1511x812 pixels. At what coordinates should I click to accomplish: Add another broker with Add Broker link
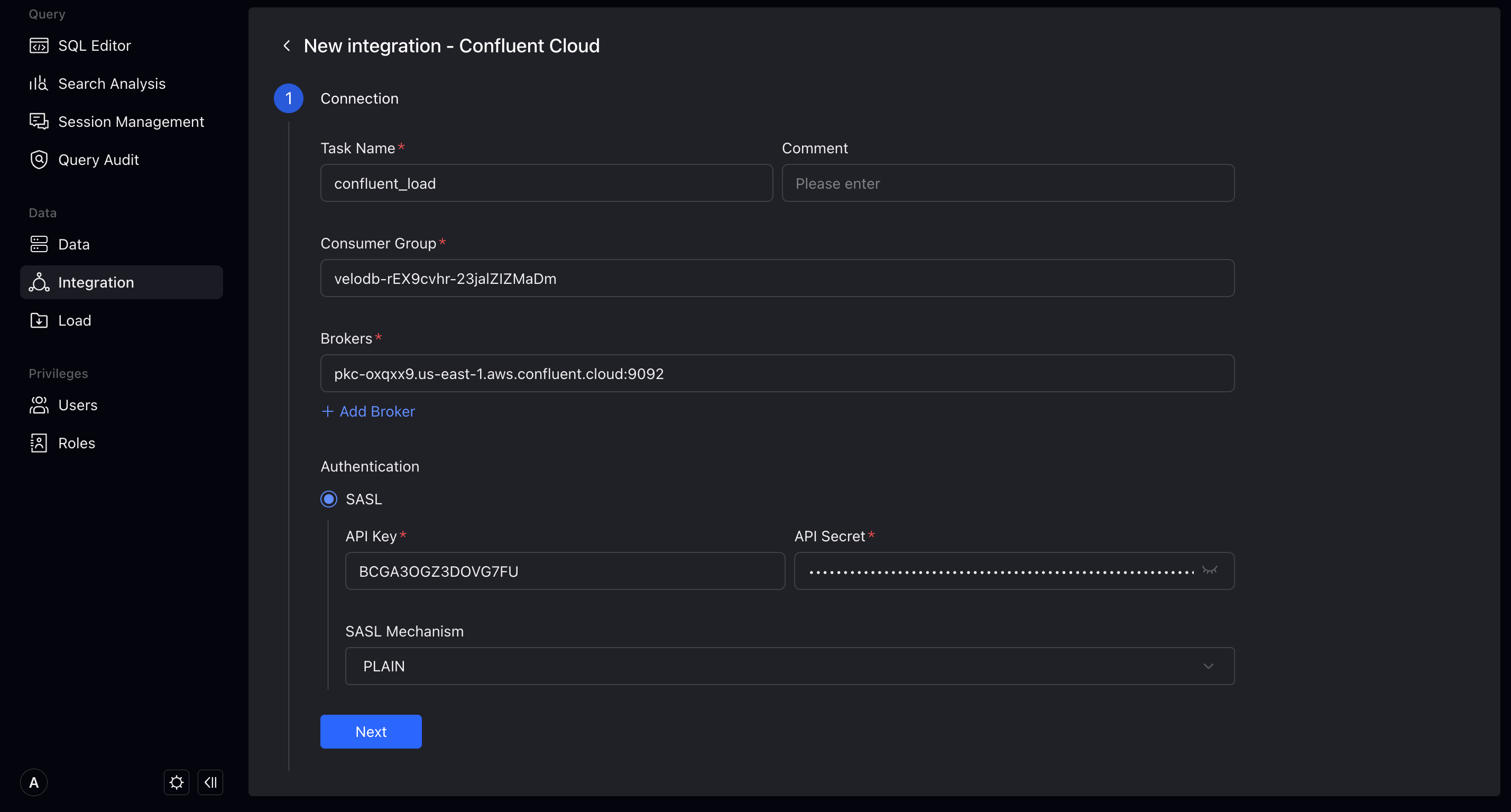point(368,411)
